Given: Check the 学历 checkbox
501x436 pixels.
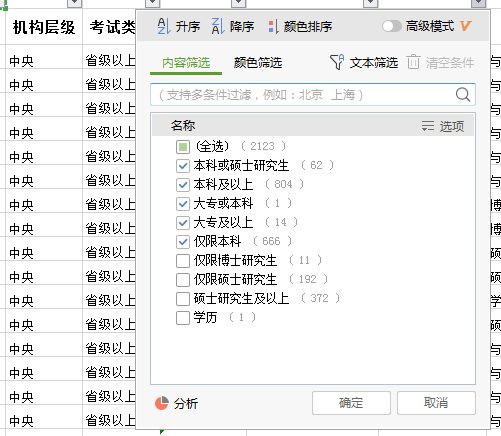Looking at the screenshot, I should tap(183, 317).
